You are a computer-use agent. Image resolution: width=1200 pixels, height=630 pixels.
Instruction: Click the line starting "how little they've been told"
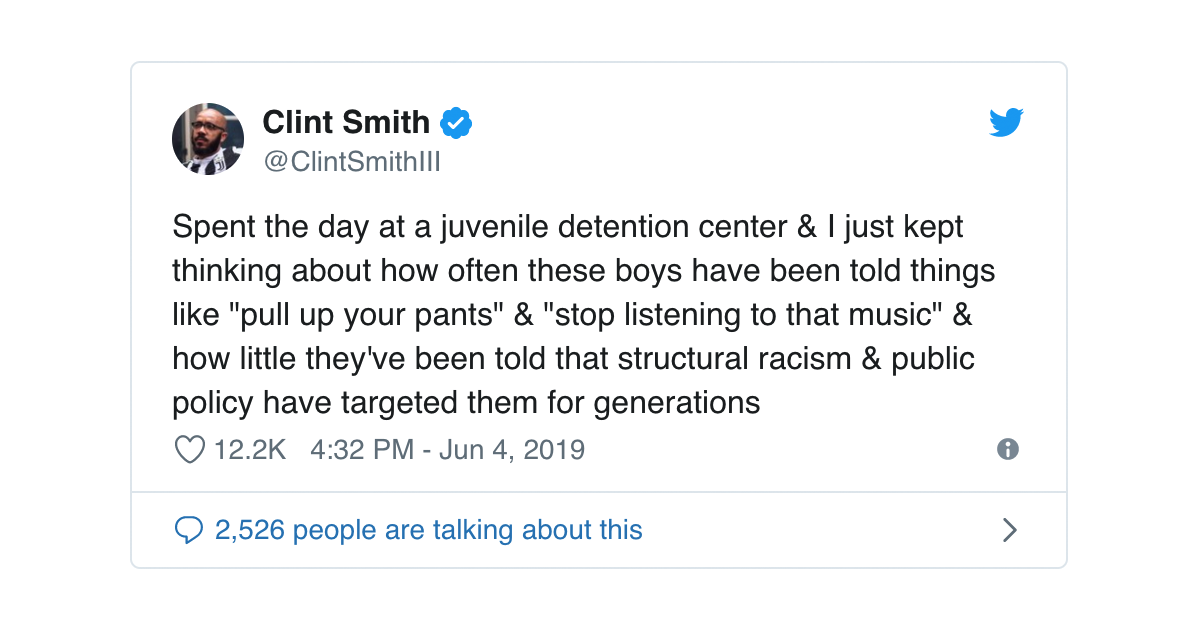573,359
